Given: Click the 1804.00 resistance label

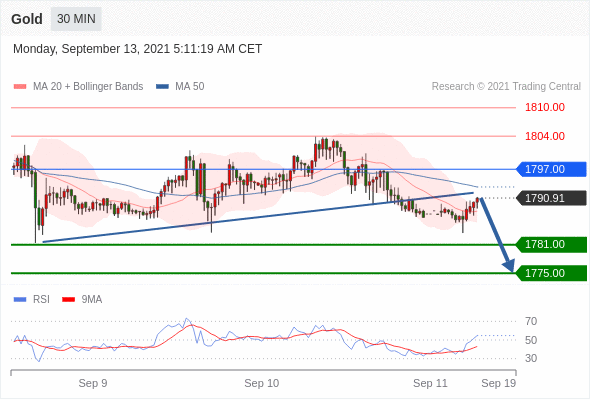Looking at the screenshot, I should 545,136.
